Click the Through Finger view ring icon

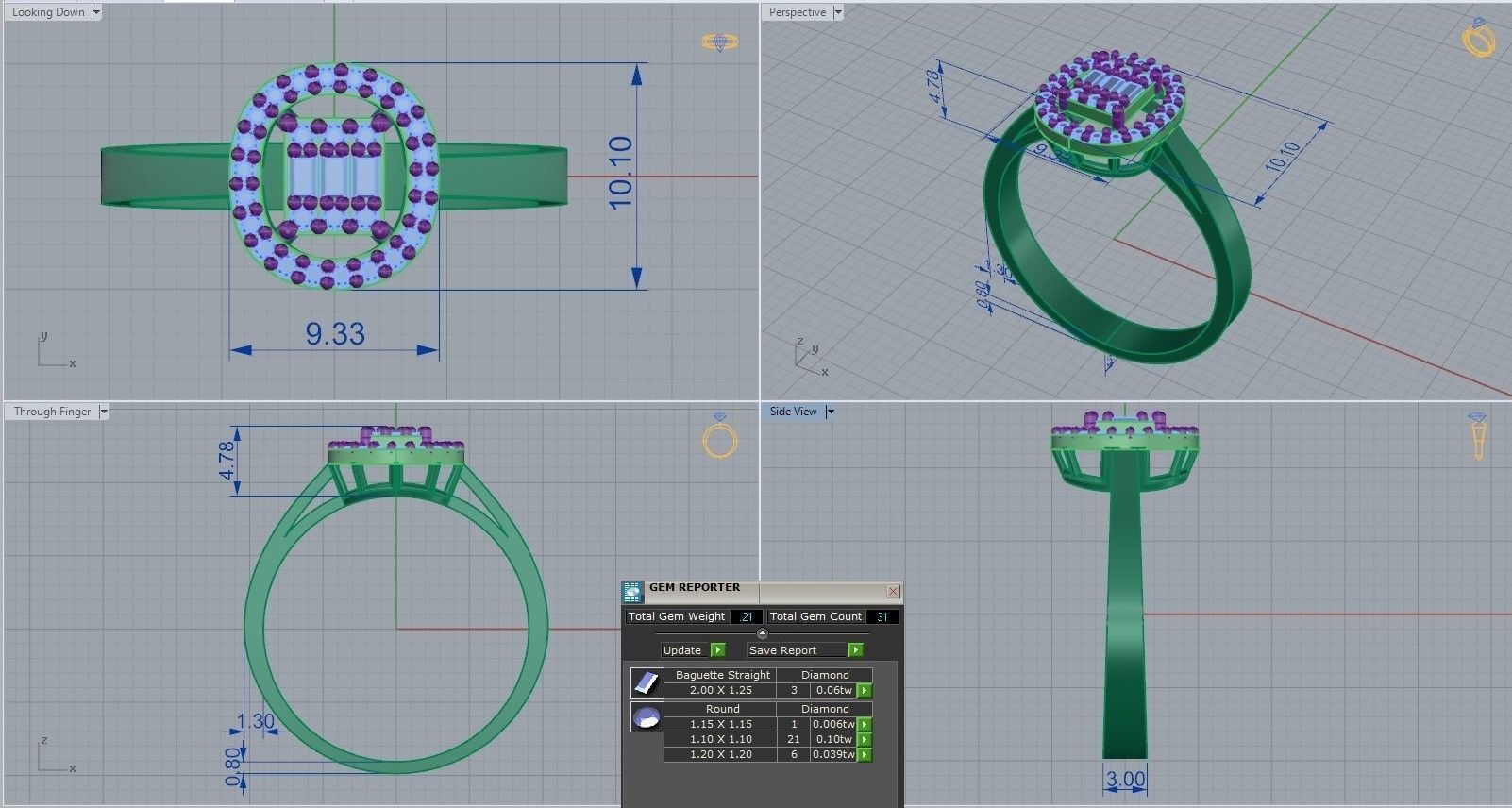720,436
